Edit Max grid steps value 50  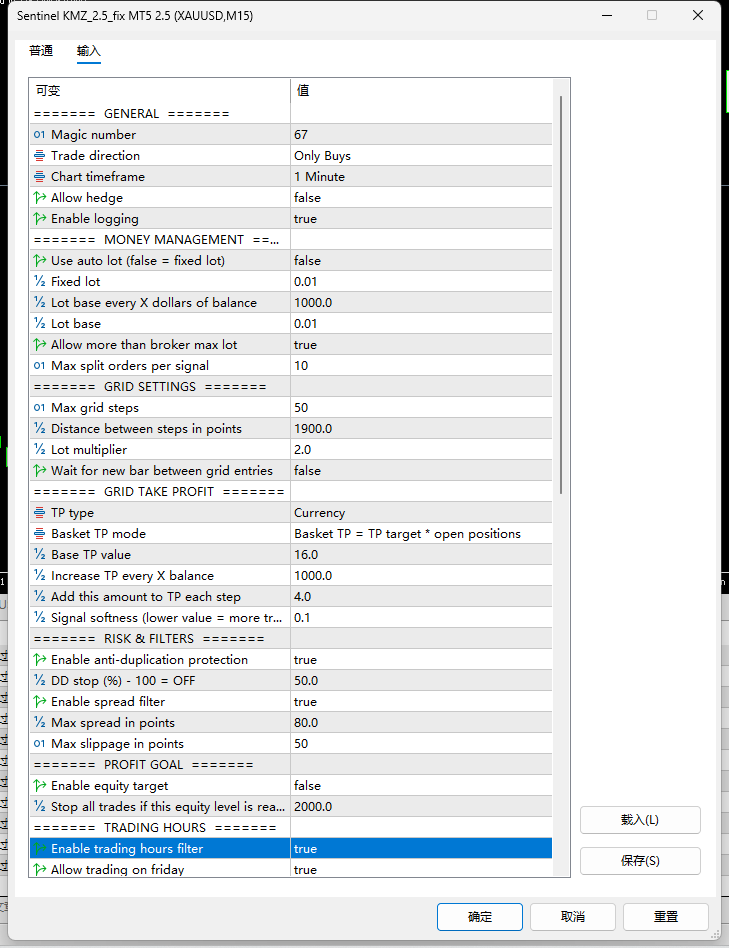421,407
